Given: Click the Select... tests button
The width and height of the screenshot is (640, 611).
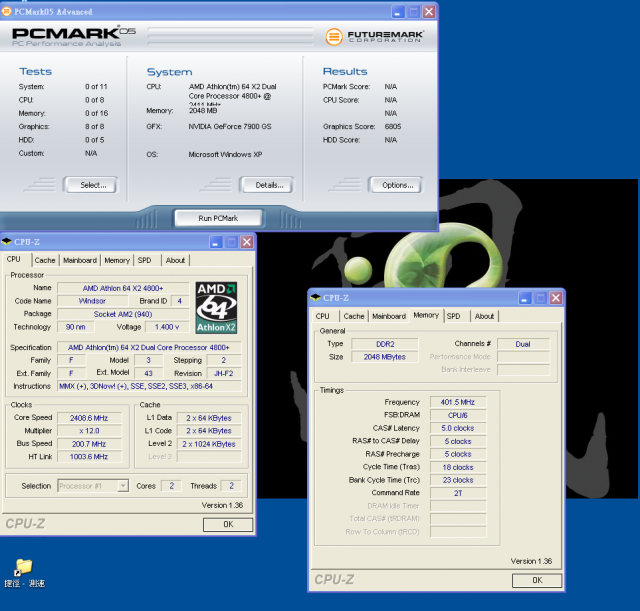Looking at the screenshot, I should pyautogui.click(x=91, y=185).
